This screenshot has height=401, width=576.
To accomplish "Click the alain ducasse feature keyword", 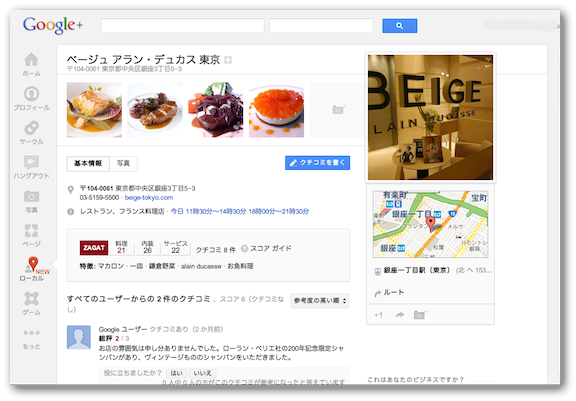I will [x=201, y=267].
